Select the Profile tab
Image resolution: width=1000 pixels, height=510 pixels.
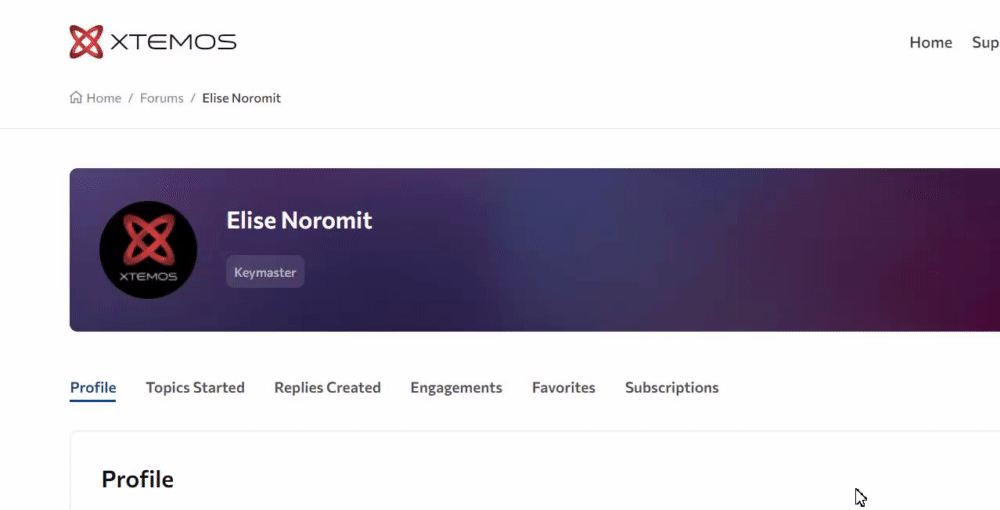click(x=93, y=388)
